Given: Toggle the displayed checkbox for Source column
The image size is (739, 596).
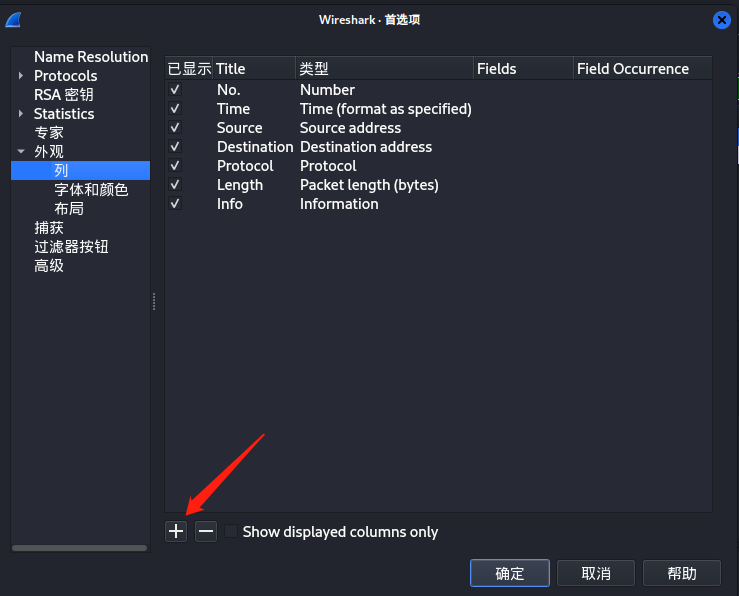Looking at the screenshot, I should pyautogui.click(x=175, y=128).
